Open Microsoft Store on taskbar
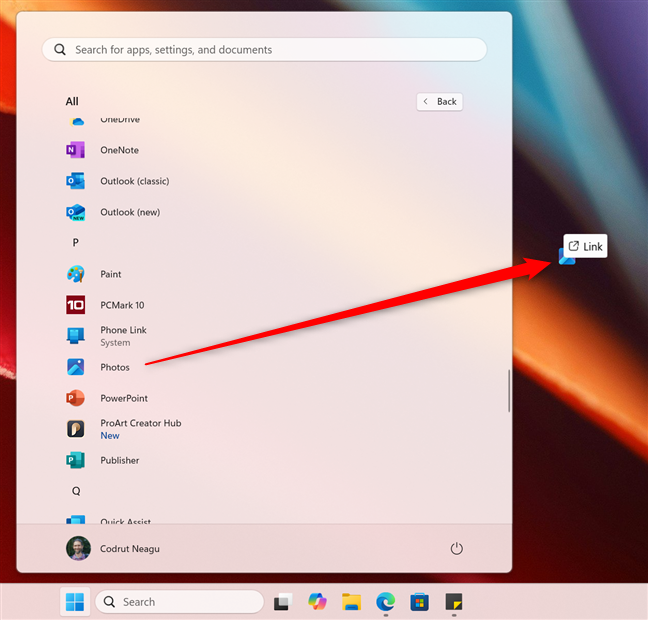 coord(419,602)
